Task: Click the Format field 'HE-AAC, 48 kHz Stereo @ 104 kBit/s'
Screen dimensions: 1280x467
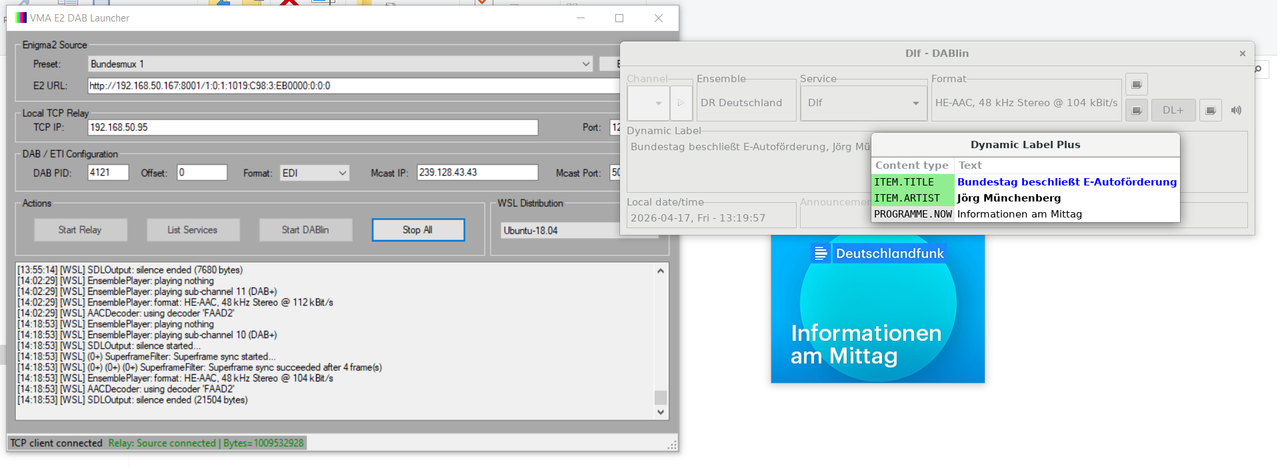Action: pyautogui.click(x=1024, y=102)
